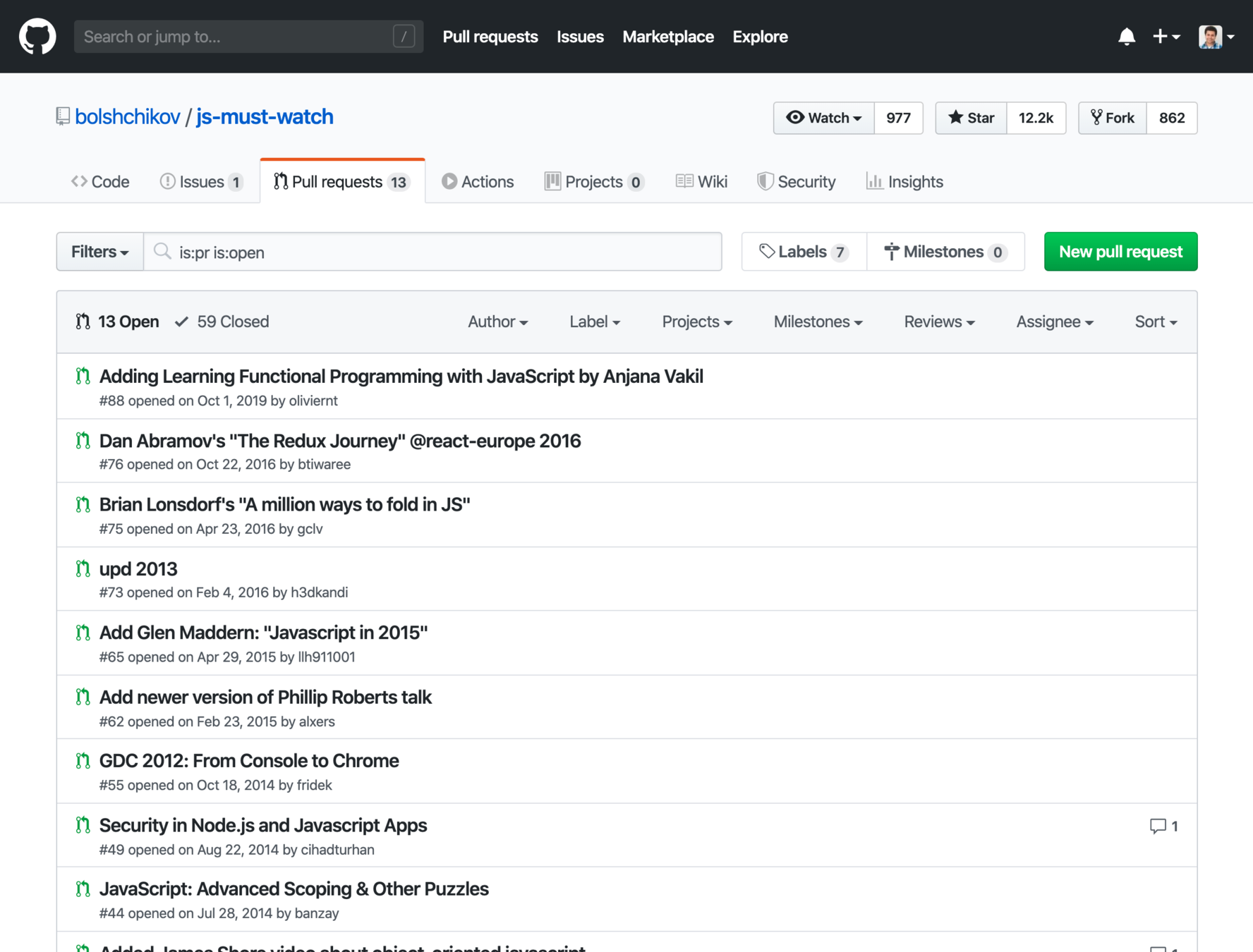Open the Security tab
The height and width of the screenshot is (952, 1253).
[796, 182]
